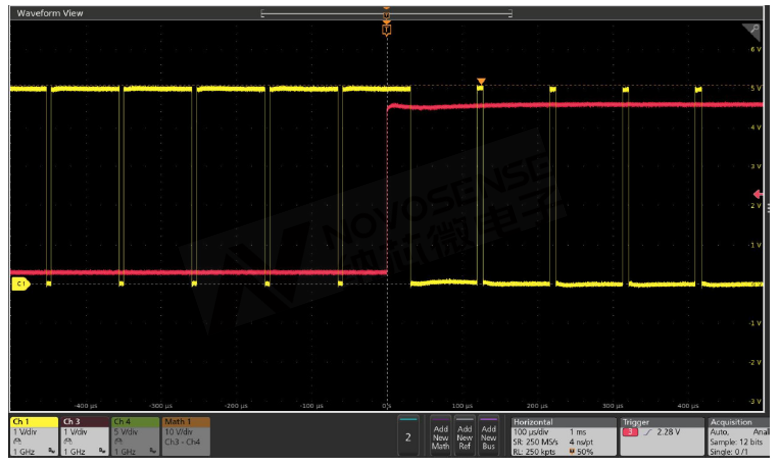Select the trigger level arrow on right edge
Viewport: 778px width, 465px height.
[768, 193]
